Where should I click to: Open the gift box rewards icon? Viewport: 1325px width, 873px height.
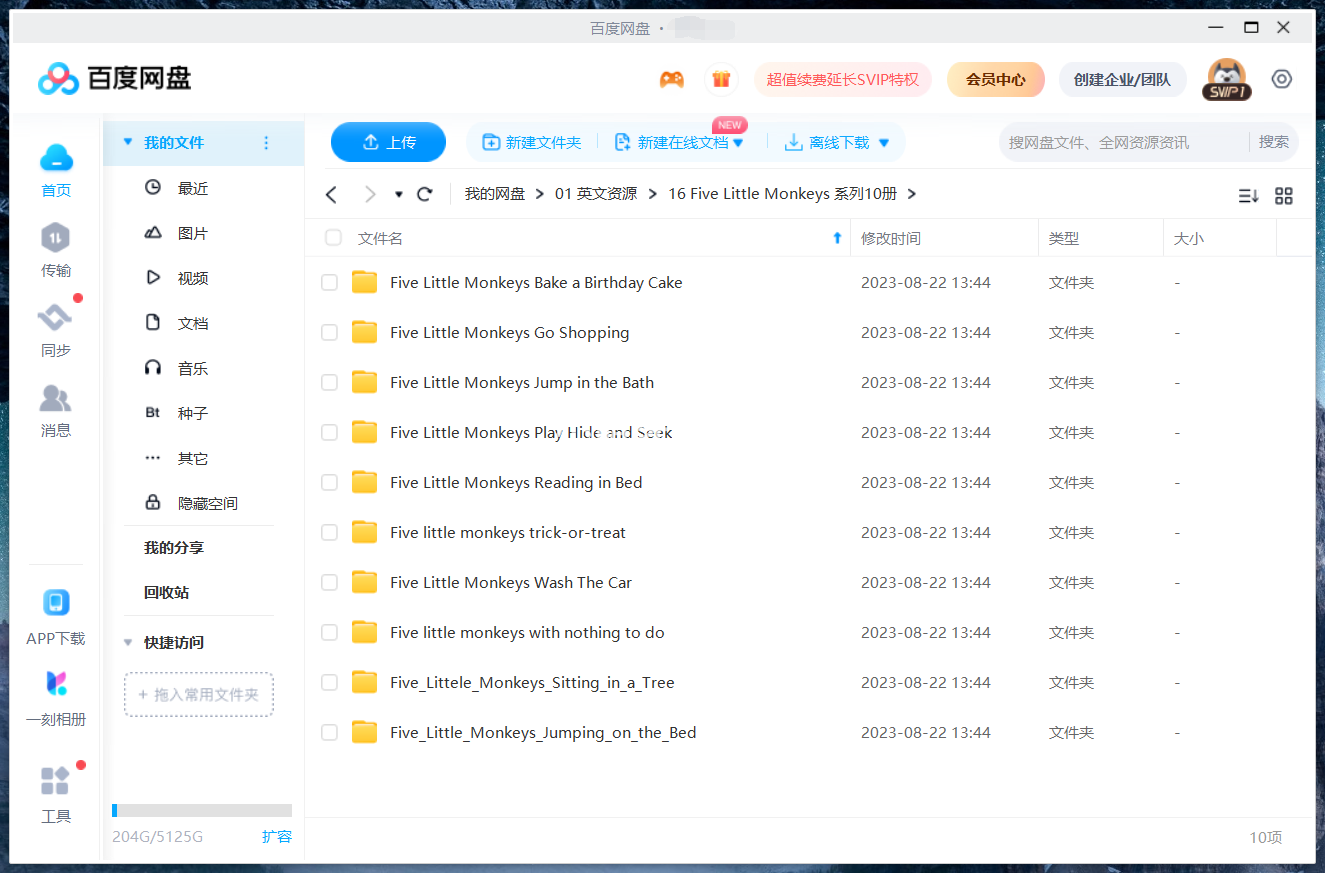click(x=721, y=78)
